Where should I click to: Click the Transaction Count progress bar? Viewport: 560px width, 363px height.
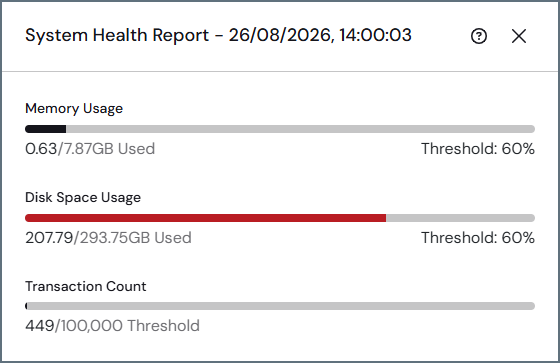click(280, 306)
